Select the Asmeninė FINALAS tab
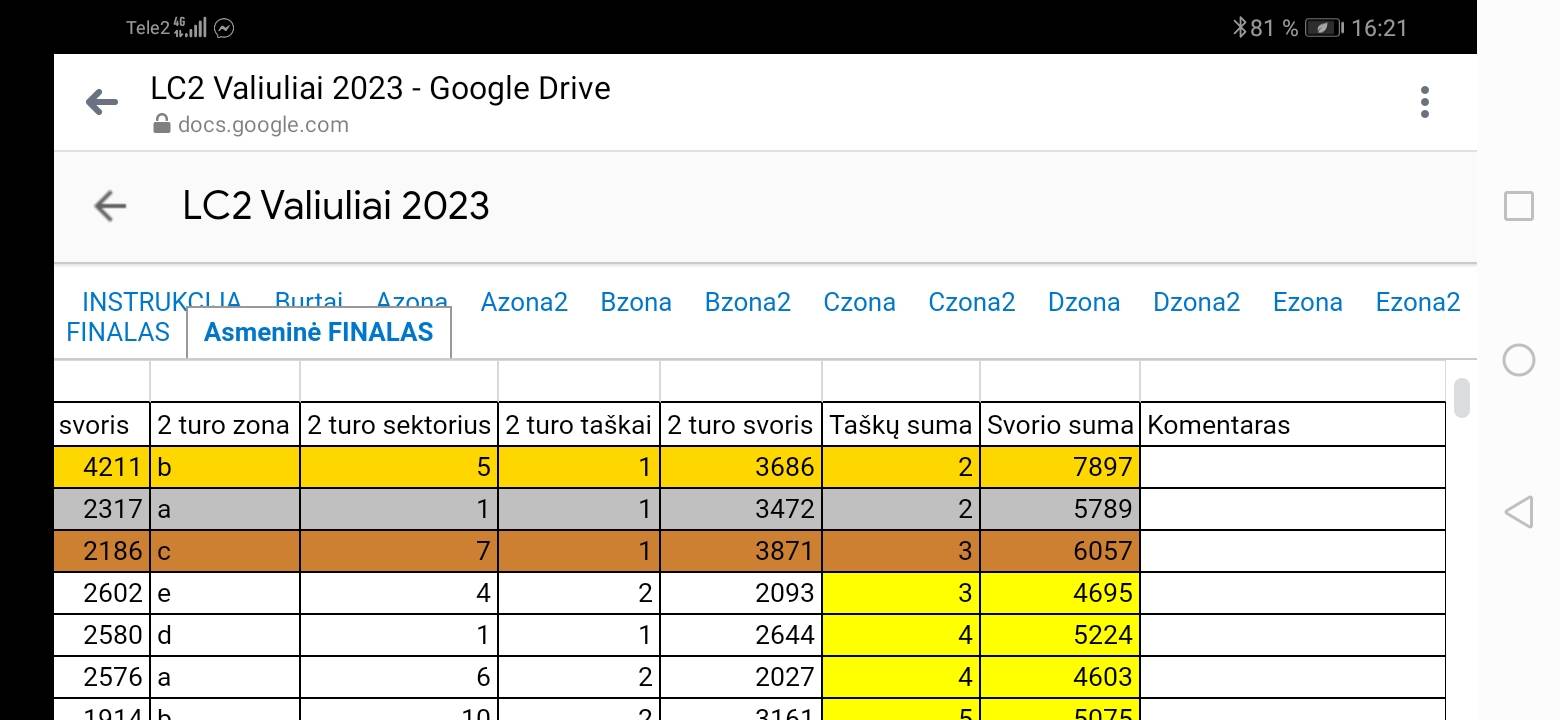Viewport: 1560px width, 720px height. tap(318, 333)
